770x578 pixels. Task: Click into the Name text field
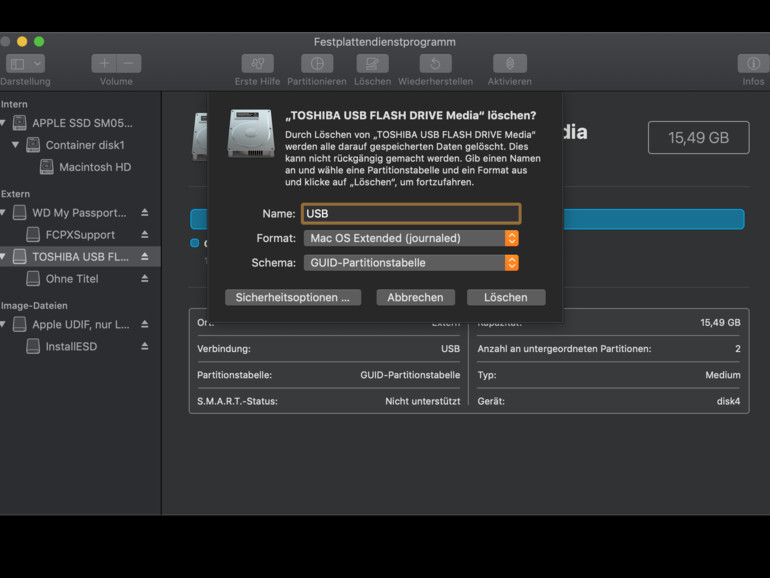coord(411,213)
